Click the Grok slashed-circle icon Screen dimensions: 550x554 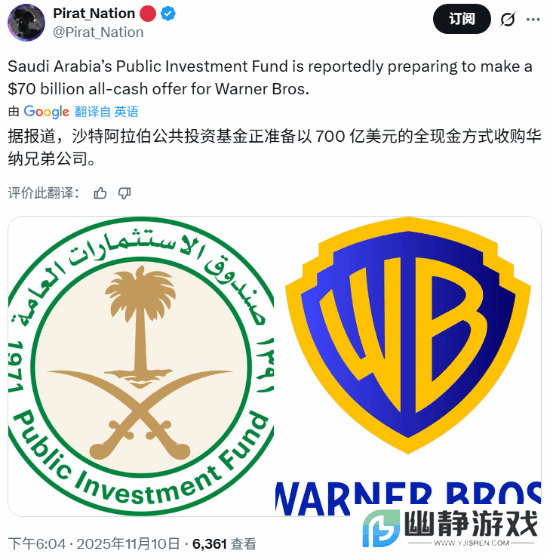pos(508,19)
